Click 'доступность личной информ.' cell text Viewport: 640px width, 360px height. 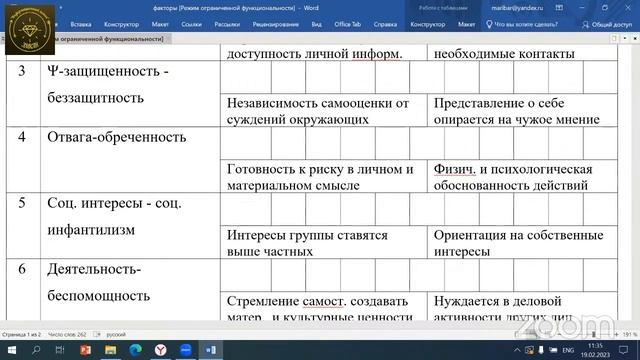pyautogui.click(x=314, y=53)
